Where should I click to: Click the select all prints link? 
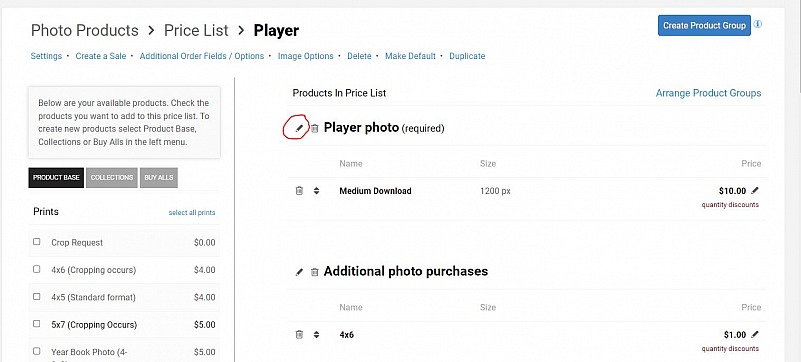point(192,212)
